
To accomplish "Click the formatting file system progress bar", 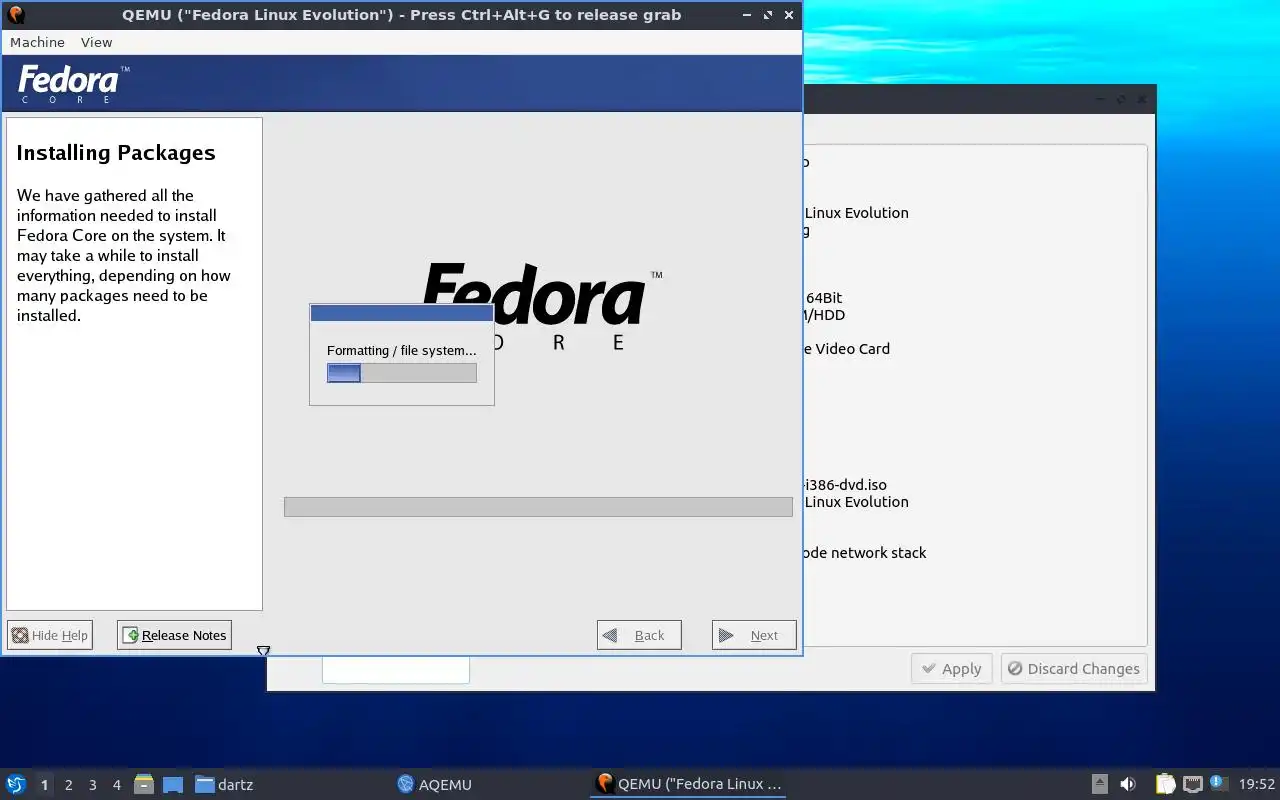I will point(402,373).
